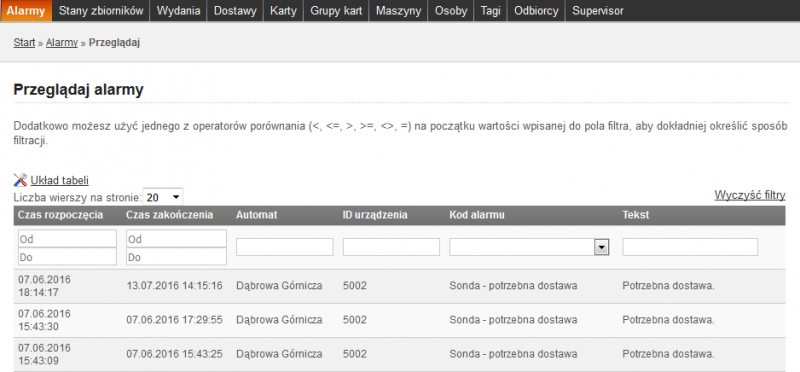
Task: Focus Czas zakończenia 'Od' filter field
Action: 177,239
